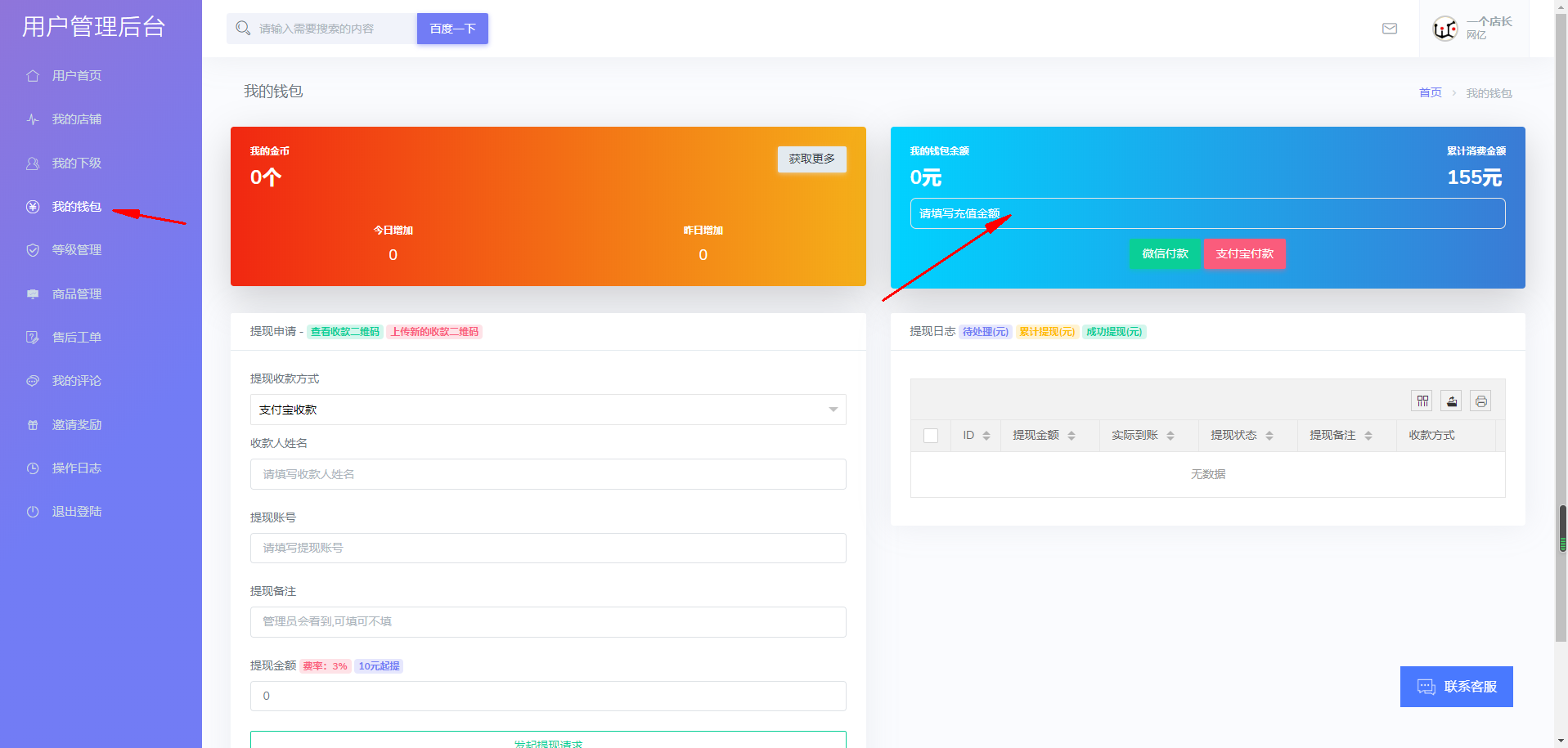
Task: Click the monitor icon beside 商品管理
Action: 33,294
